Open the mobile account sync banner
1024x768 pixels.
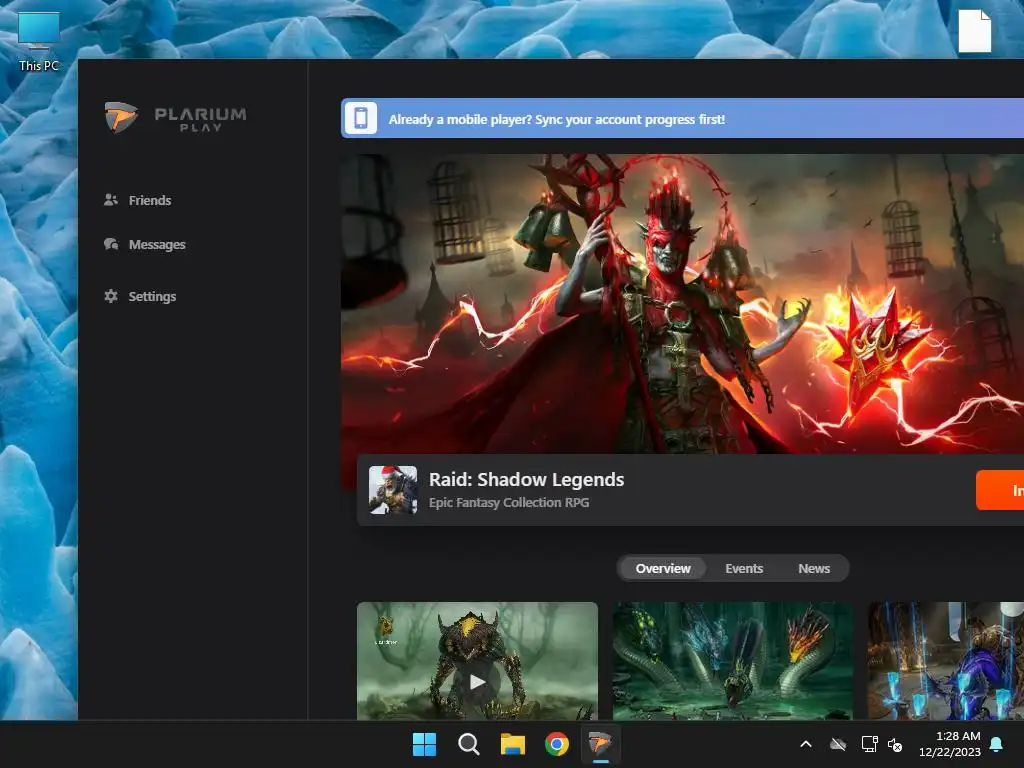682,118
